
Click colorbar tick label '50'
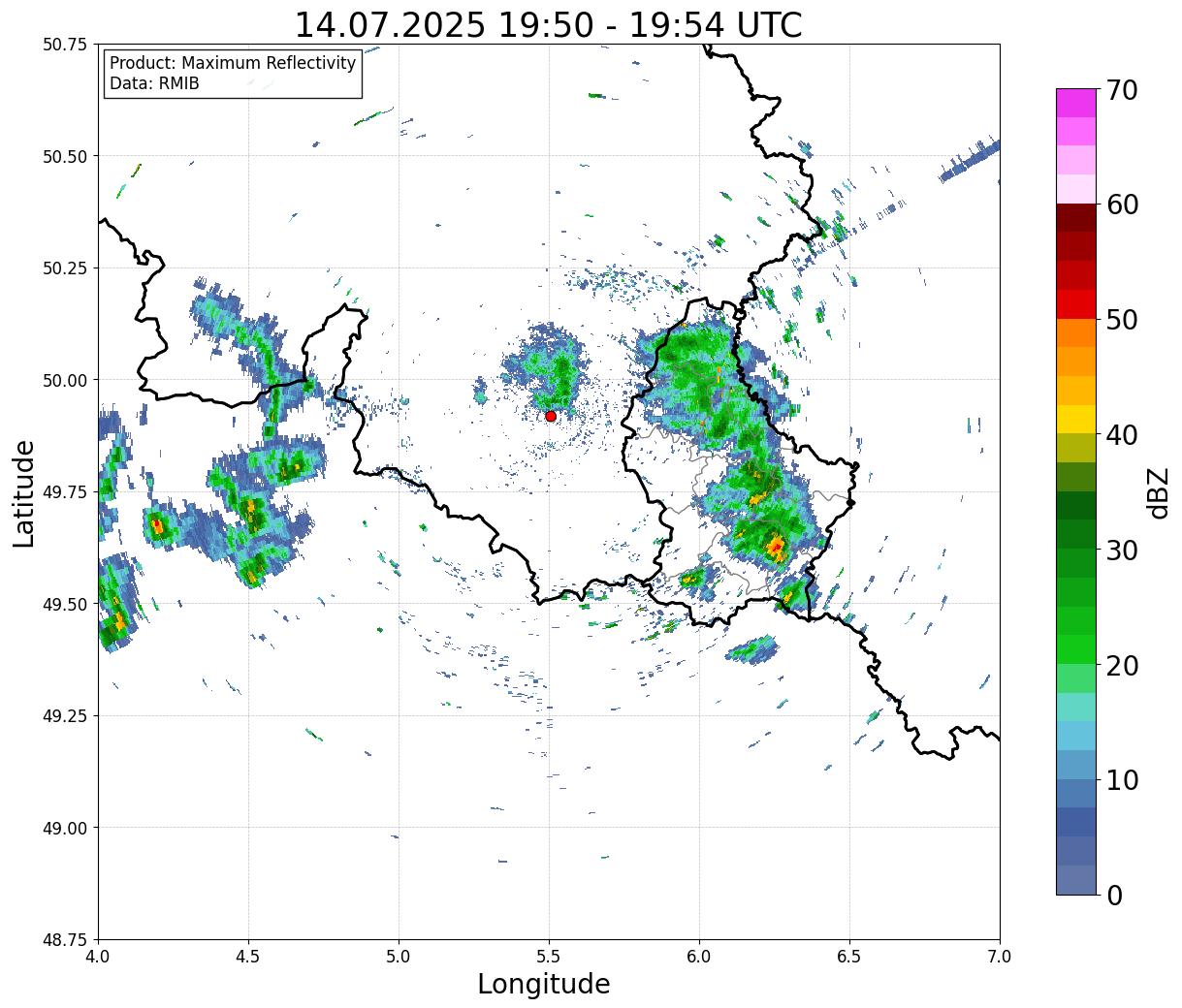(x=1122, y=320)
